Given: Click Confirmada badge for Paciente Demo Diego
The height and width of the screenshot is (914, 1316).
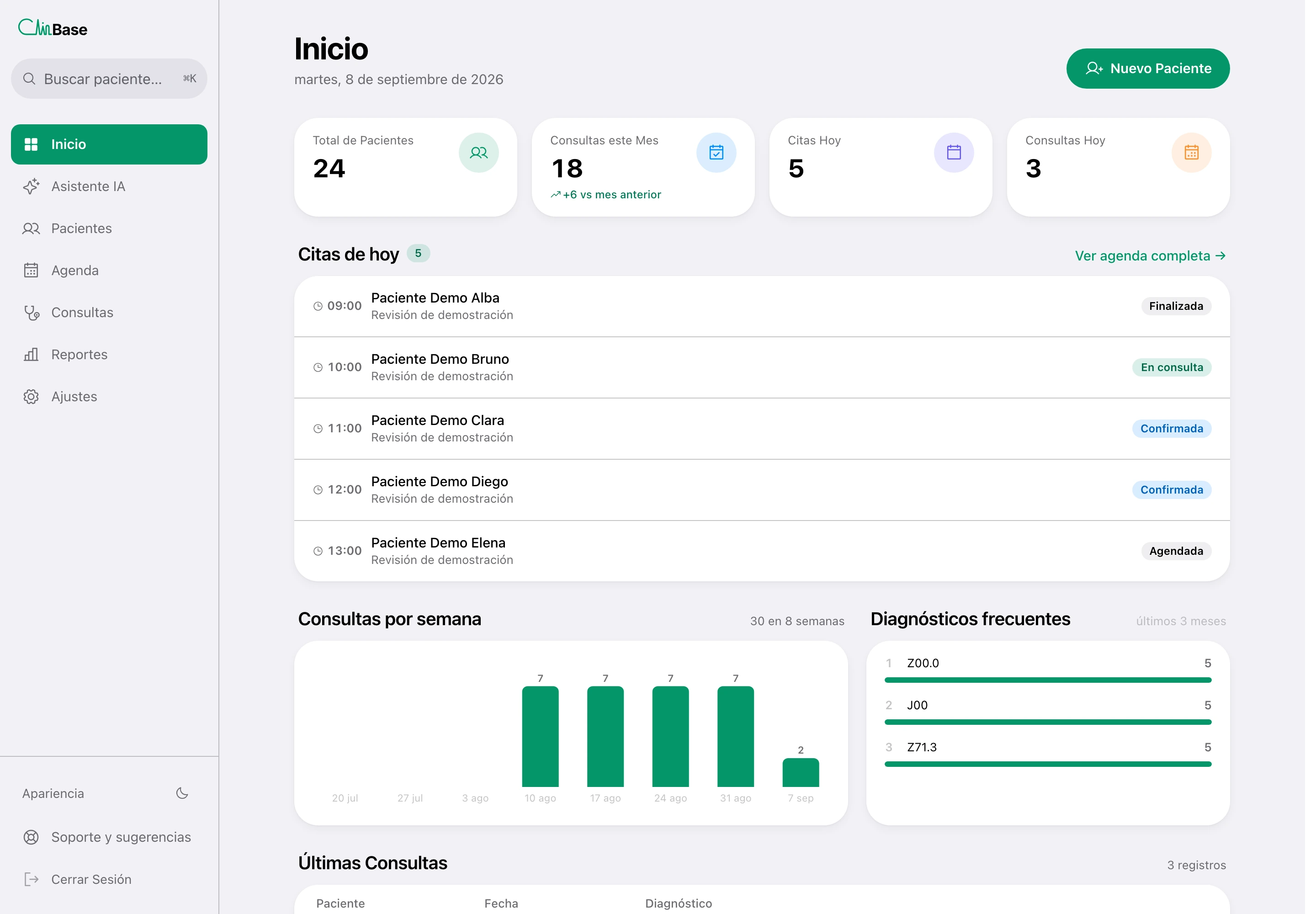Looking at the screenshot, I should [x=1172, y=490].
